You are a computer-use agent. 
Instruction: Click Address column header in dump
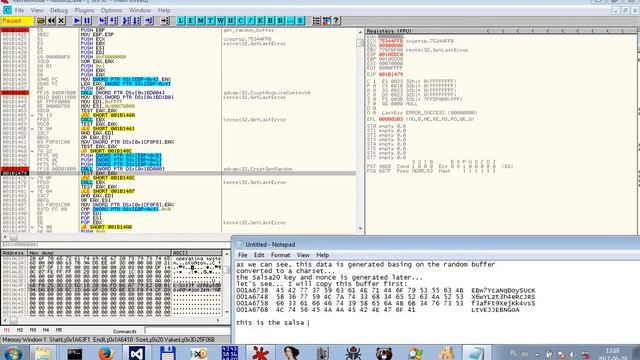point(14,253)
